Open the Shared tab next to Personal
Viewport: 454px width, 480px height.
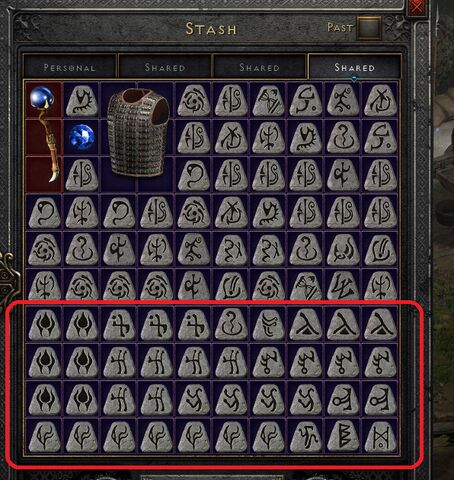pyautogui.click(x=165, y=67)
